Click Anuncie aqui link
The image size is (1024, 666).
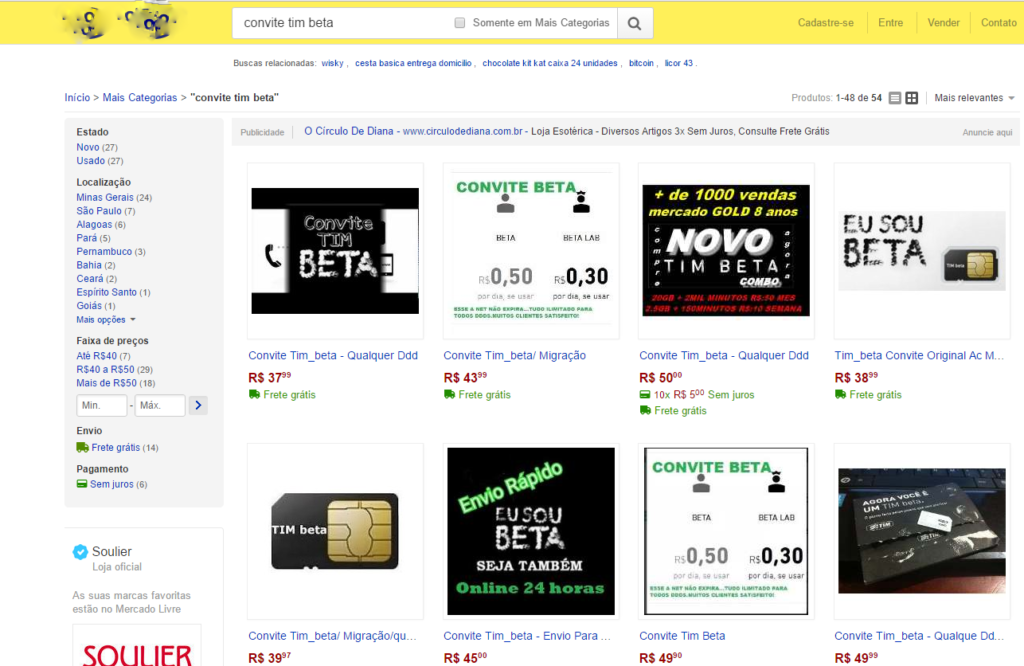pyautogui.click(x=987, y=133)
